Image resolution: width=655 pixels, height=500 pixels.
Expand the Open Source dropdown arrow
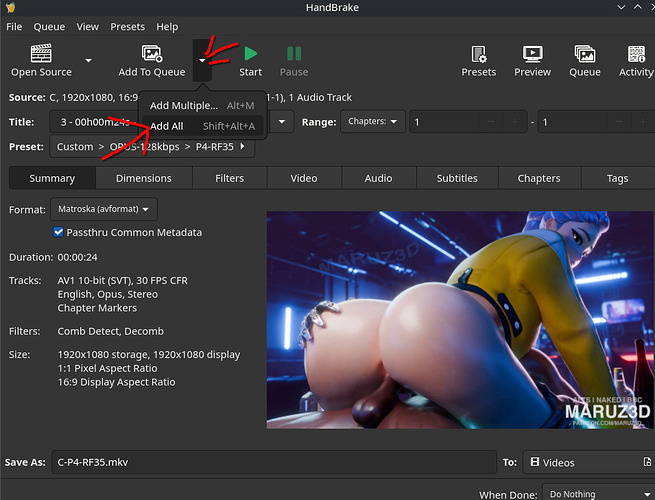pyautogui.click(x=88, y=61)
